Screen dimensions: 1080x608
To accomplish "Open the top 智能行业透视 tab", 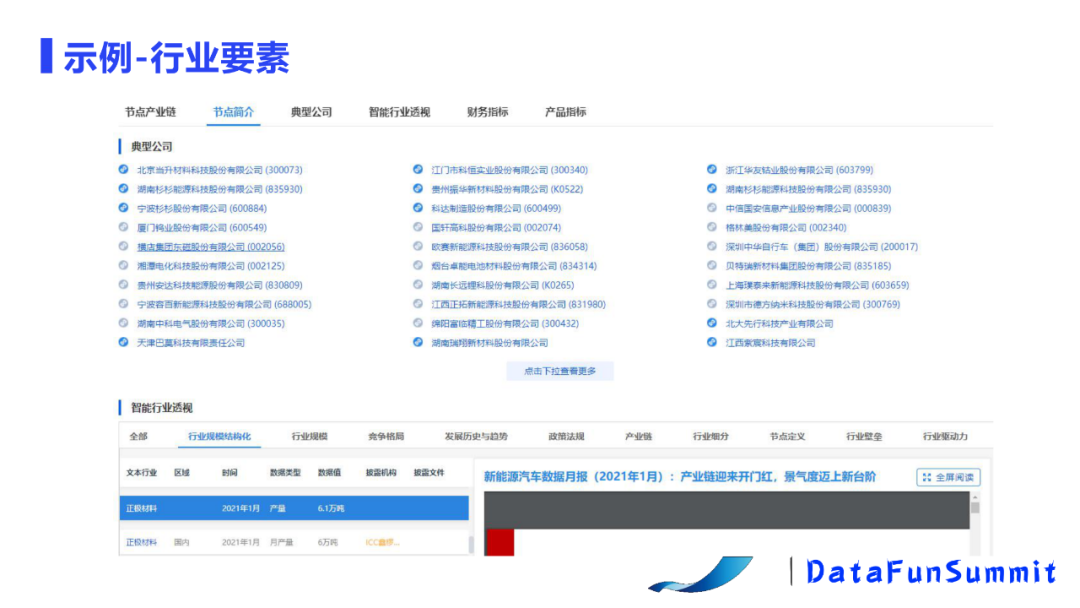I will point(399,112).
